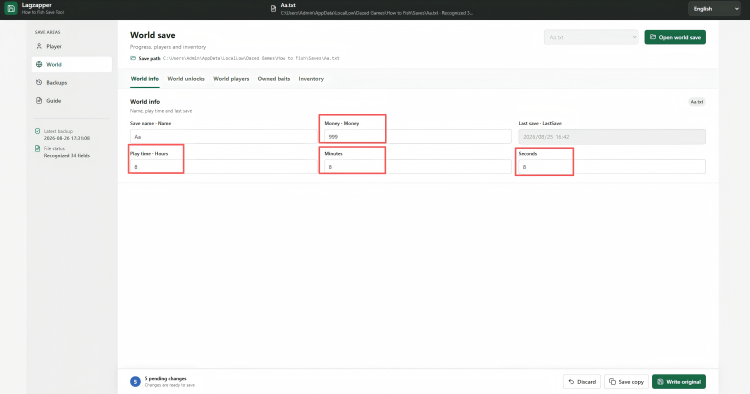Screen dimensions: 750x394
Task: Click the Last save date field
Action: pyautogui.click(x=612, y=137)
